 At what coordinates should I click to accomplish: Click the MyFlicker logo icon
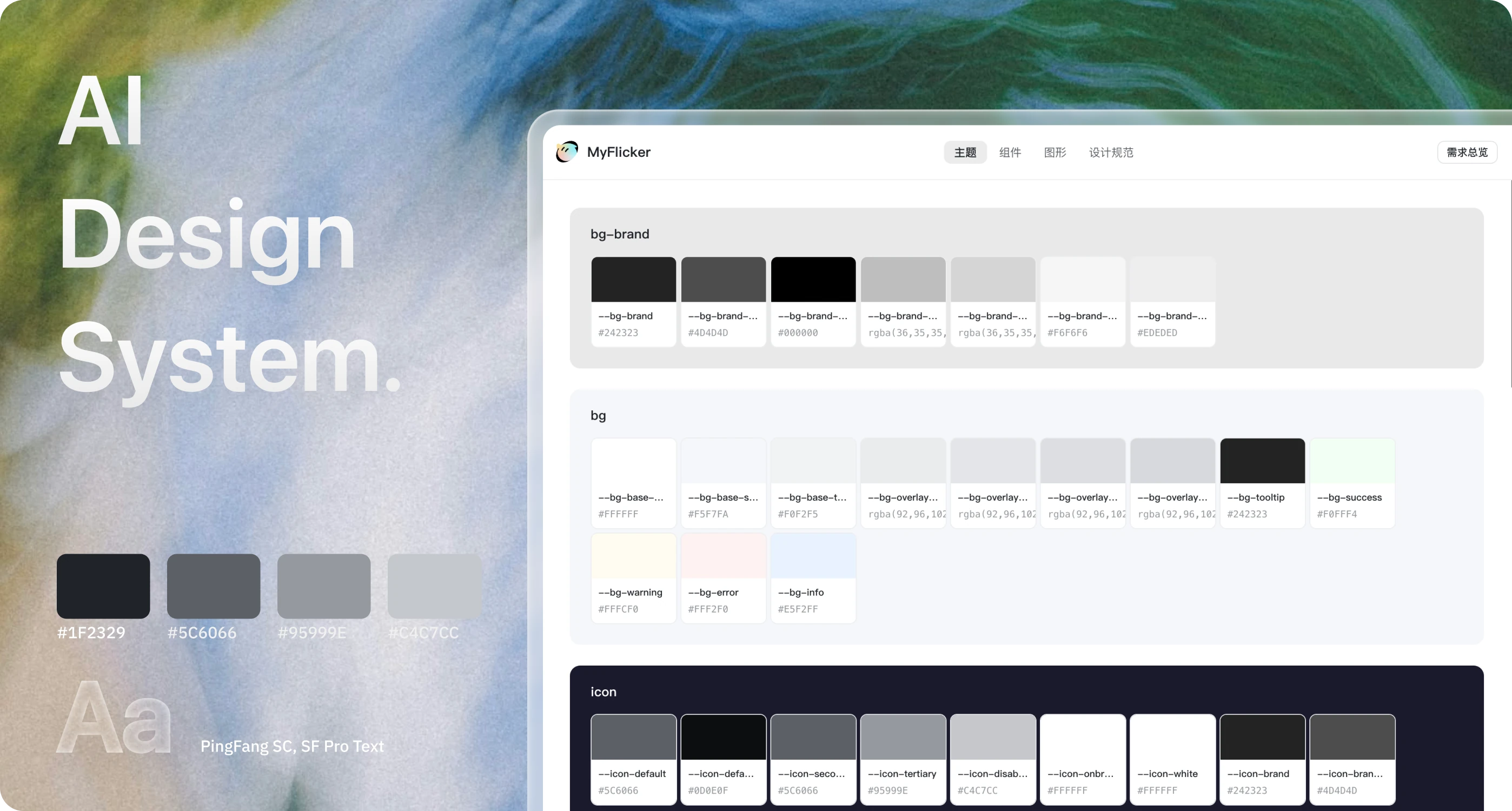coord(566,152)
